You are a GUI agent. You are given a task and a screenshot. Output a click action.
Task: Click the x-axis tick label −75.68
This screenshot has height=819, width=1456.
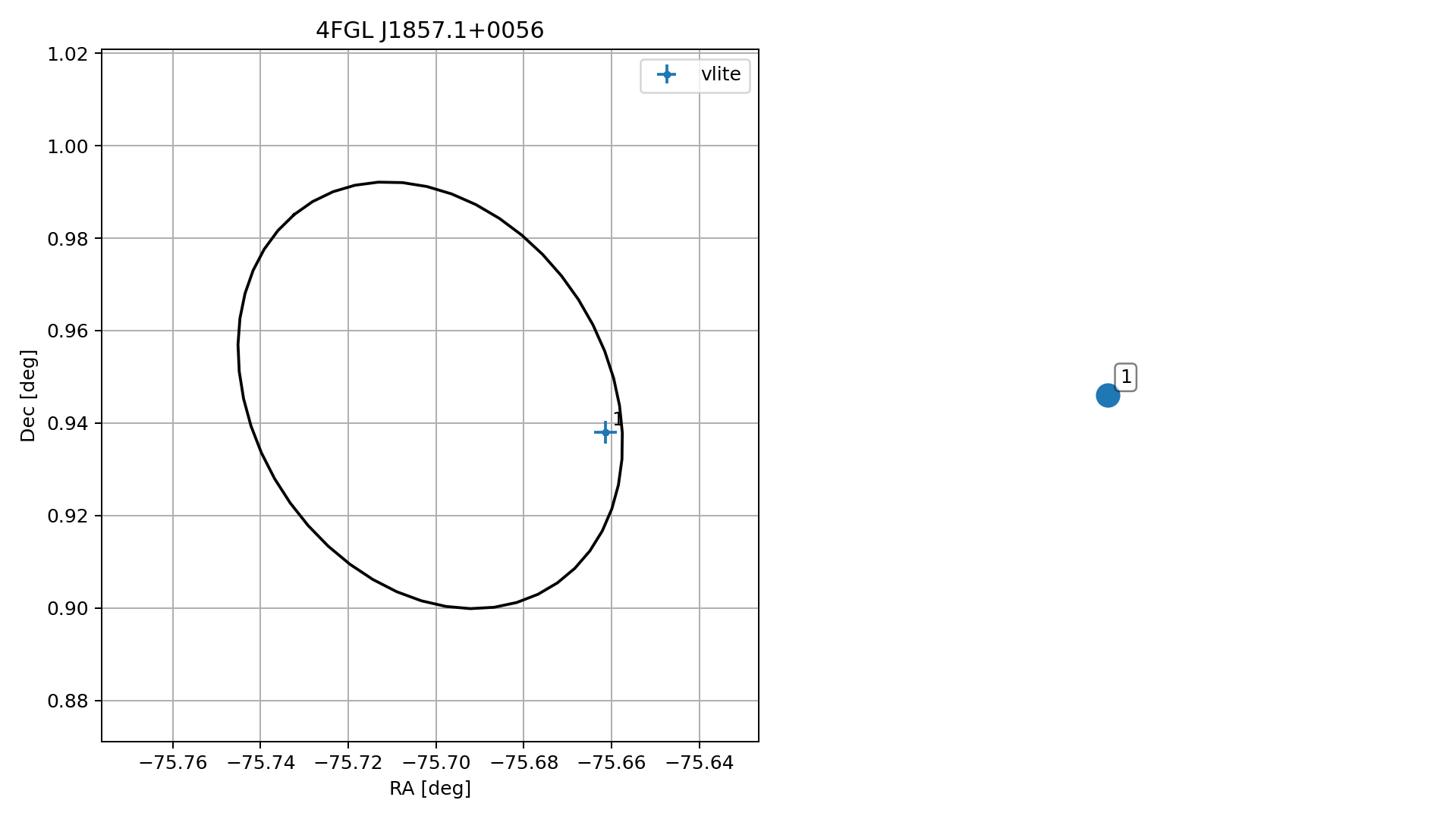[524, 763]
